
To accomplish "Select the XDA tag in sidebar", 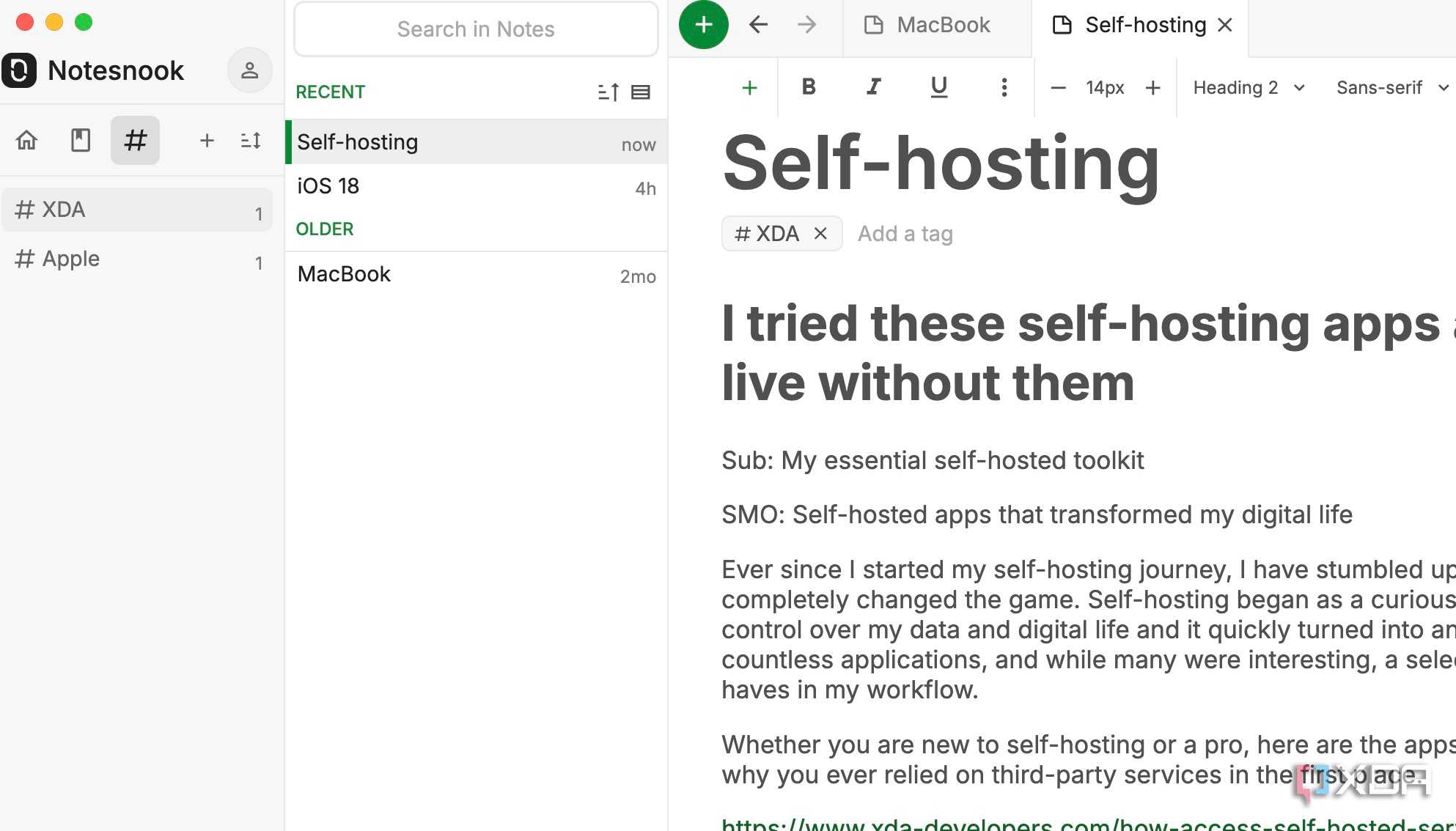I will (x=138, y=210).
